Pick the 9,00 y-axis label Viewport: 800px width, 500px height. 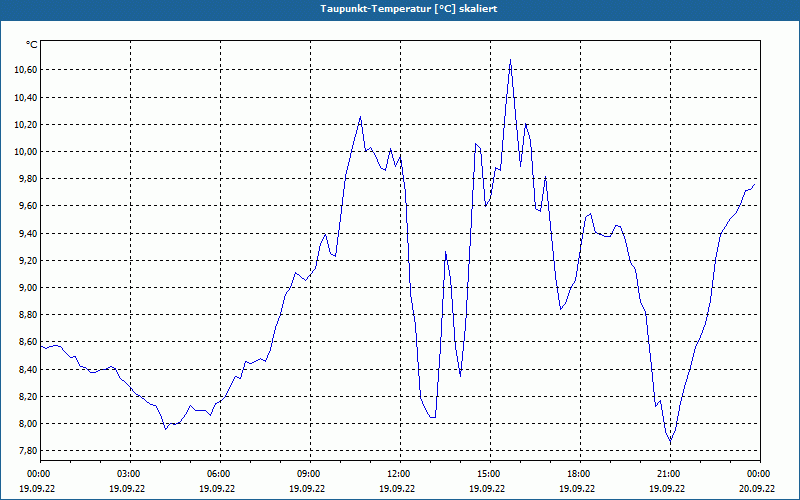coord(28,288)
